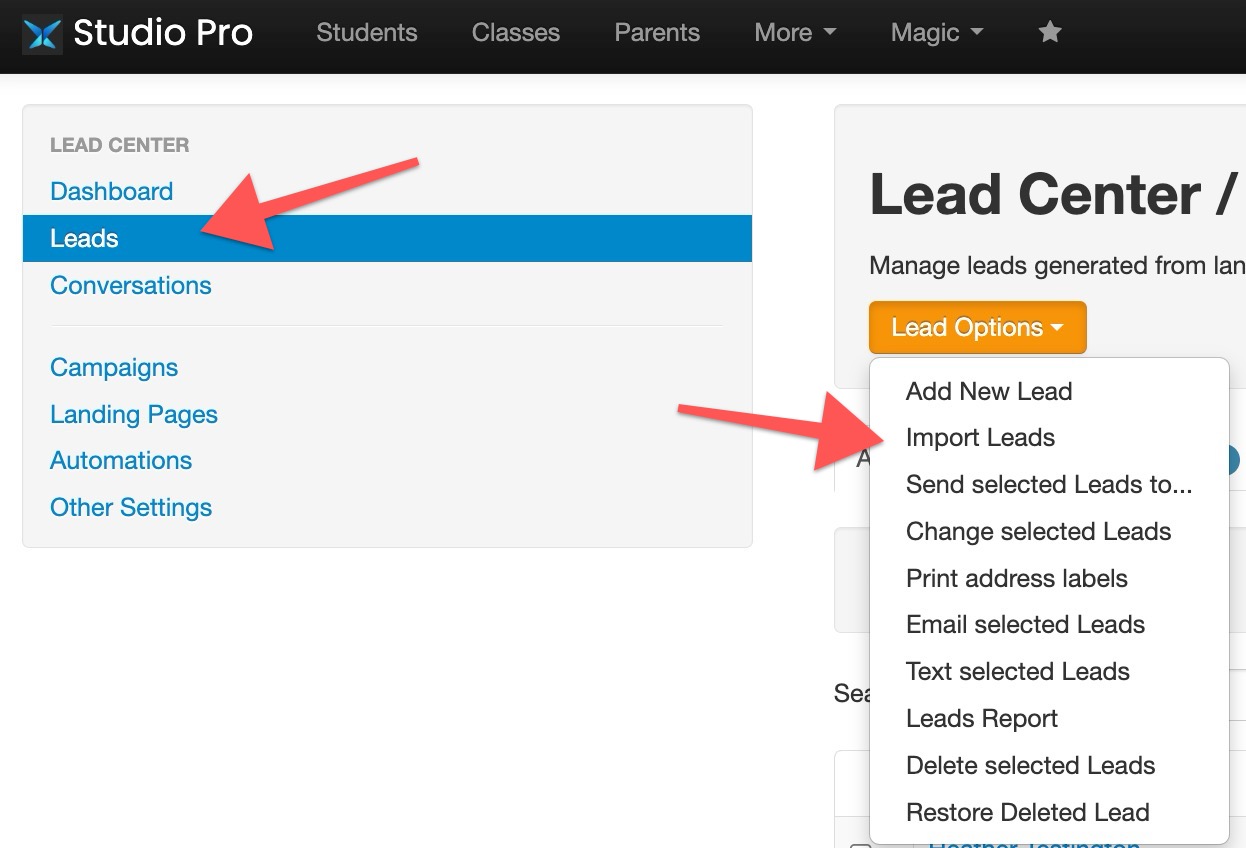Open Landing Pages in the sidebar
This screenshot has width=1246, height=848.
[134, 414]
